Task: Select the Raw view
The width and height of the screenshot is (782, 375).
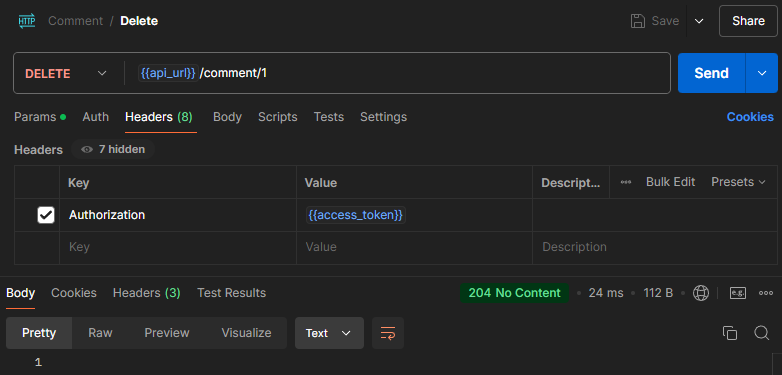Action: click(x=100, y=333)
